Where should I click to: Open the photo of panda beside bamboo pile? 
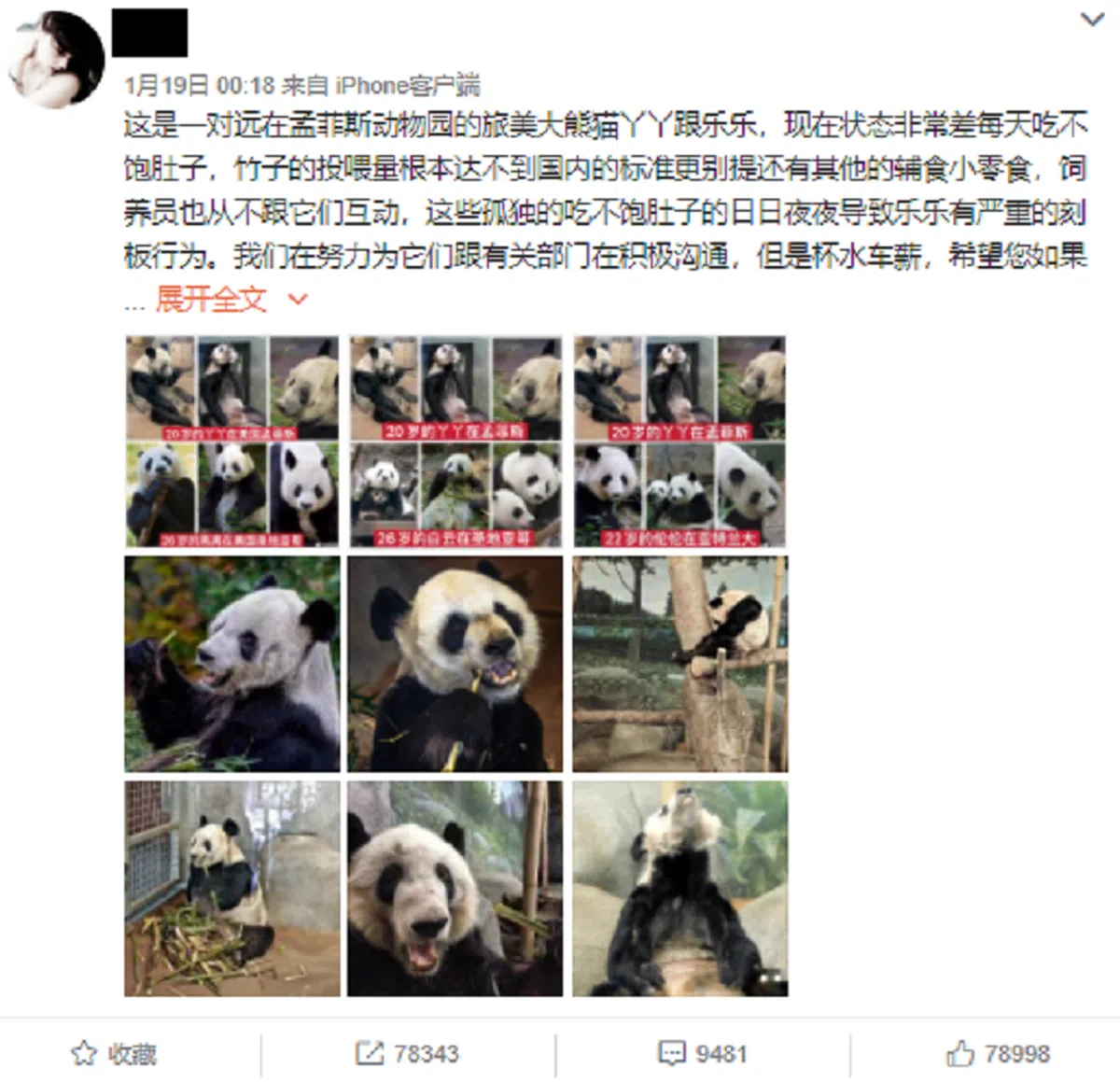point(232,889)
